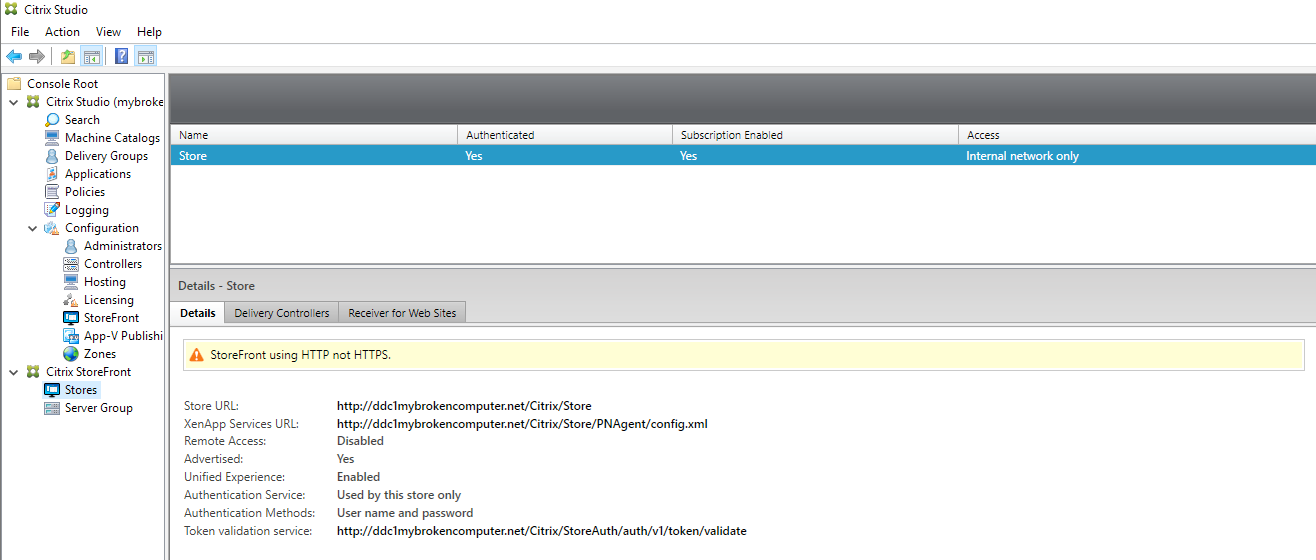Switch to Receiver for Web Sites tab
This screenshot has width=1316, height=560.
coord(402,313)
